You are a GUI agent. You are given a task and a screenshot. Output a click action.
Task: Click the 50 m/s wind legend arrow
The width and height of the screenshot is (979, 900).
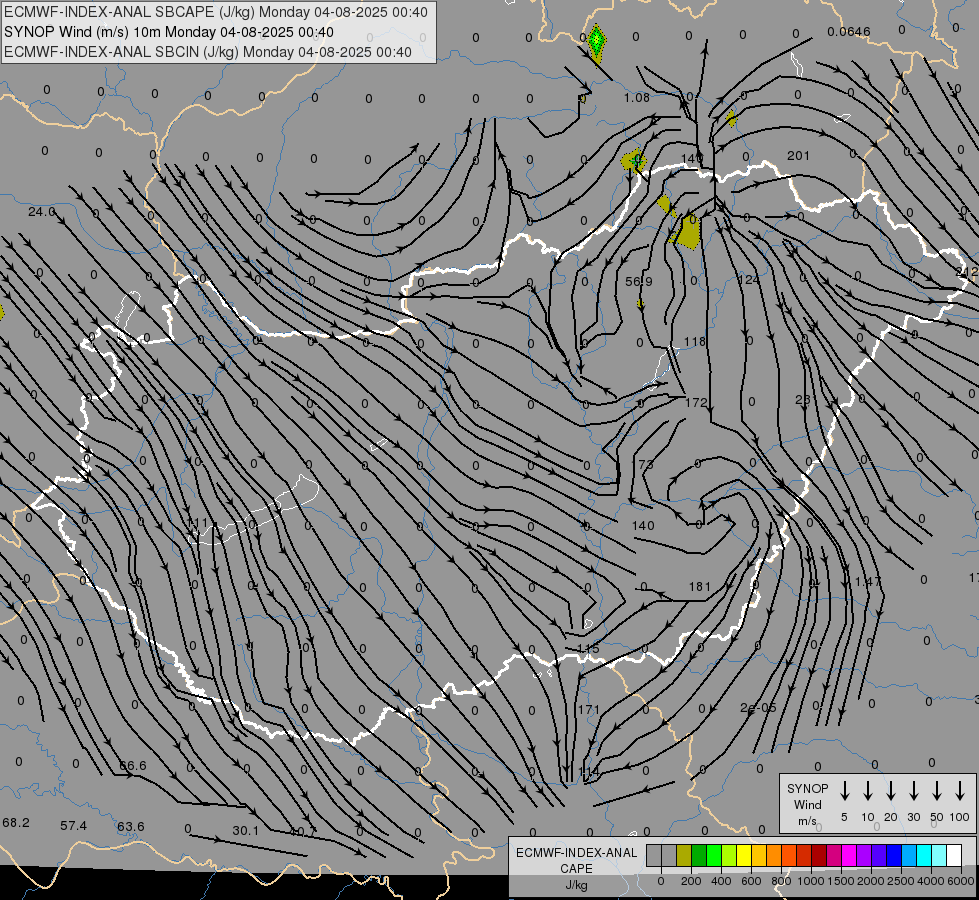(x=937, y=790)
